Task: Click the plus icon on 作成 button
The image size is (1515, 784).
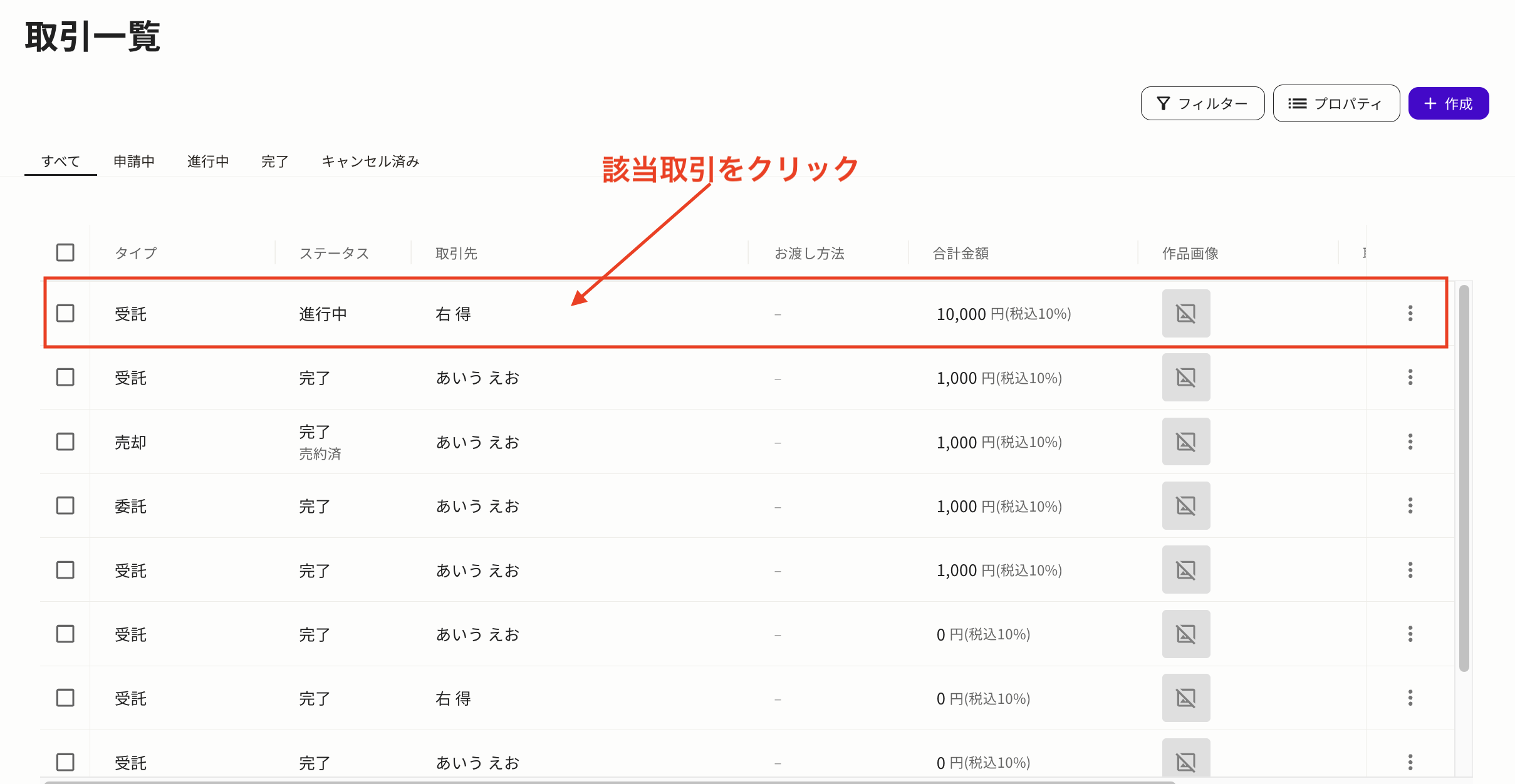Action: click(1430, 103)
